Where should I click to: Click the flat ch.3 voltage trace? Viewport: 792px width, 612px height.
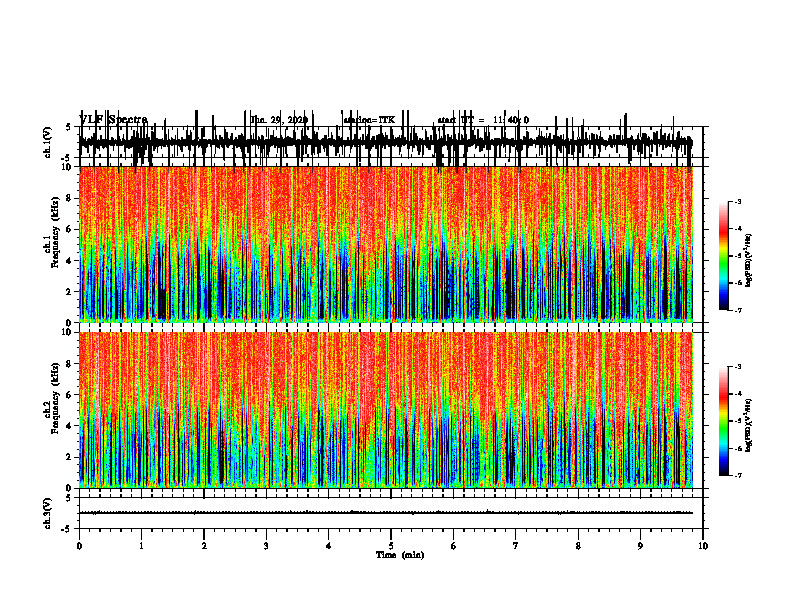386,513
